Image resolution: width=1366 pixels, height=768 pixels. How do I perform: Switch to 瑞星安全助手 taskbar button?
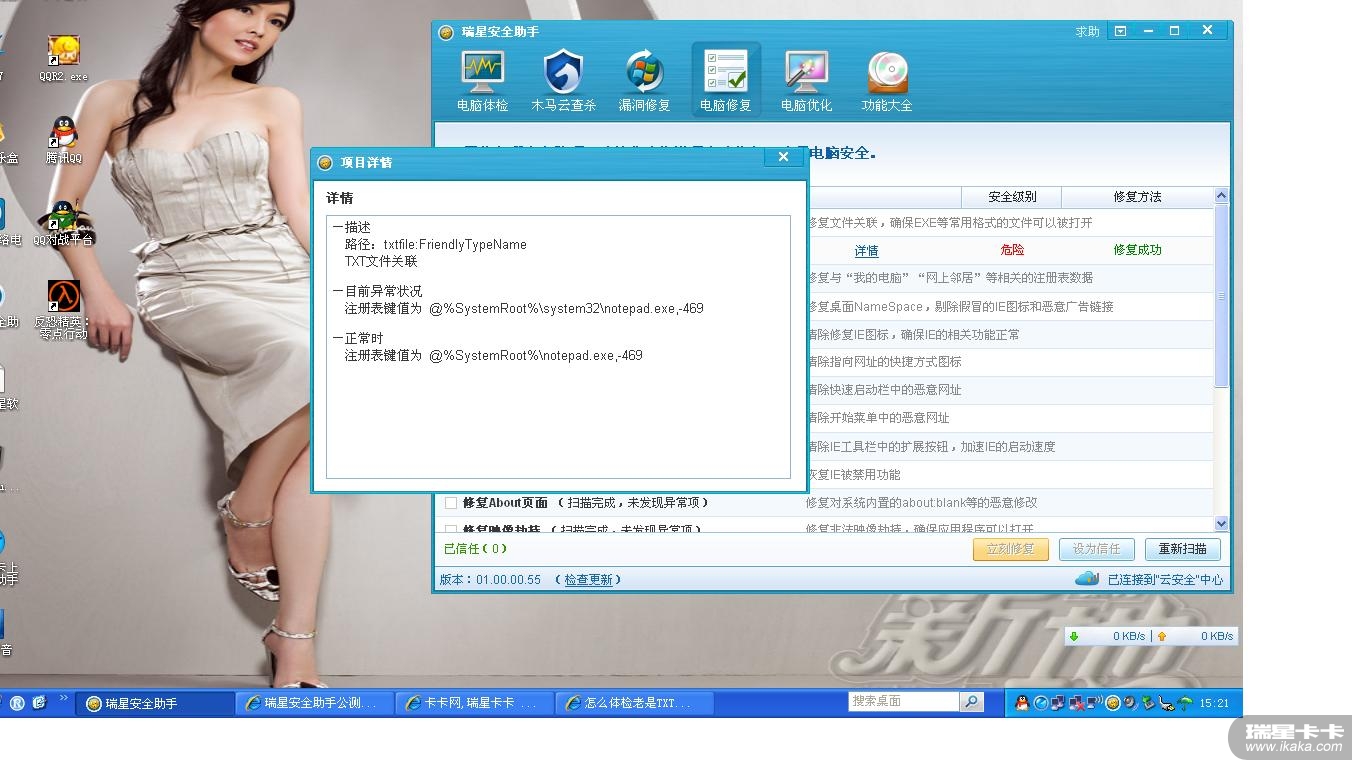(155, 704)
